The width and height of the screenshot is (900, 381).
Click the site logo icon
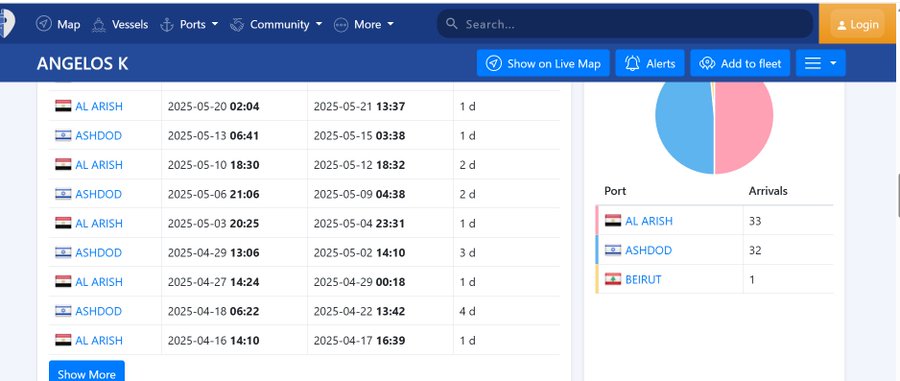(7, 24)
